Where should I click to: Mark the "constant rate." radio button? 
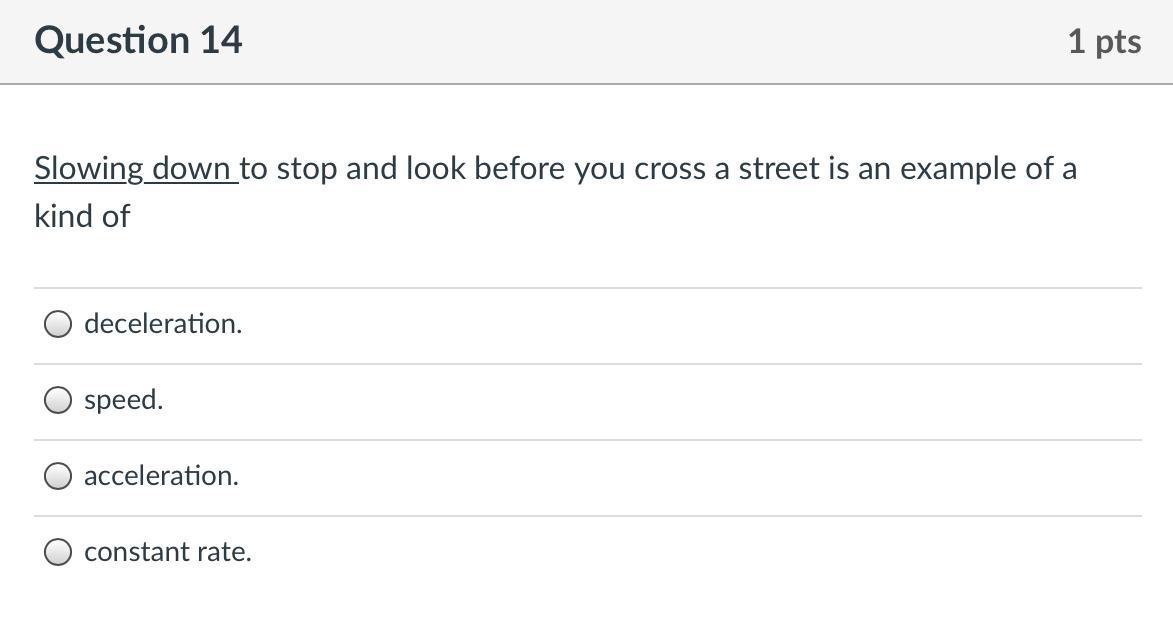point(58,552)
